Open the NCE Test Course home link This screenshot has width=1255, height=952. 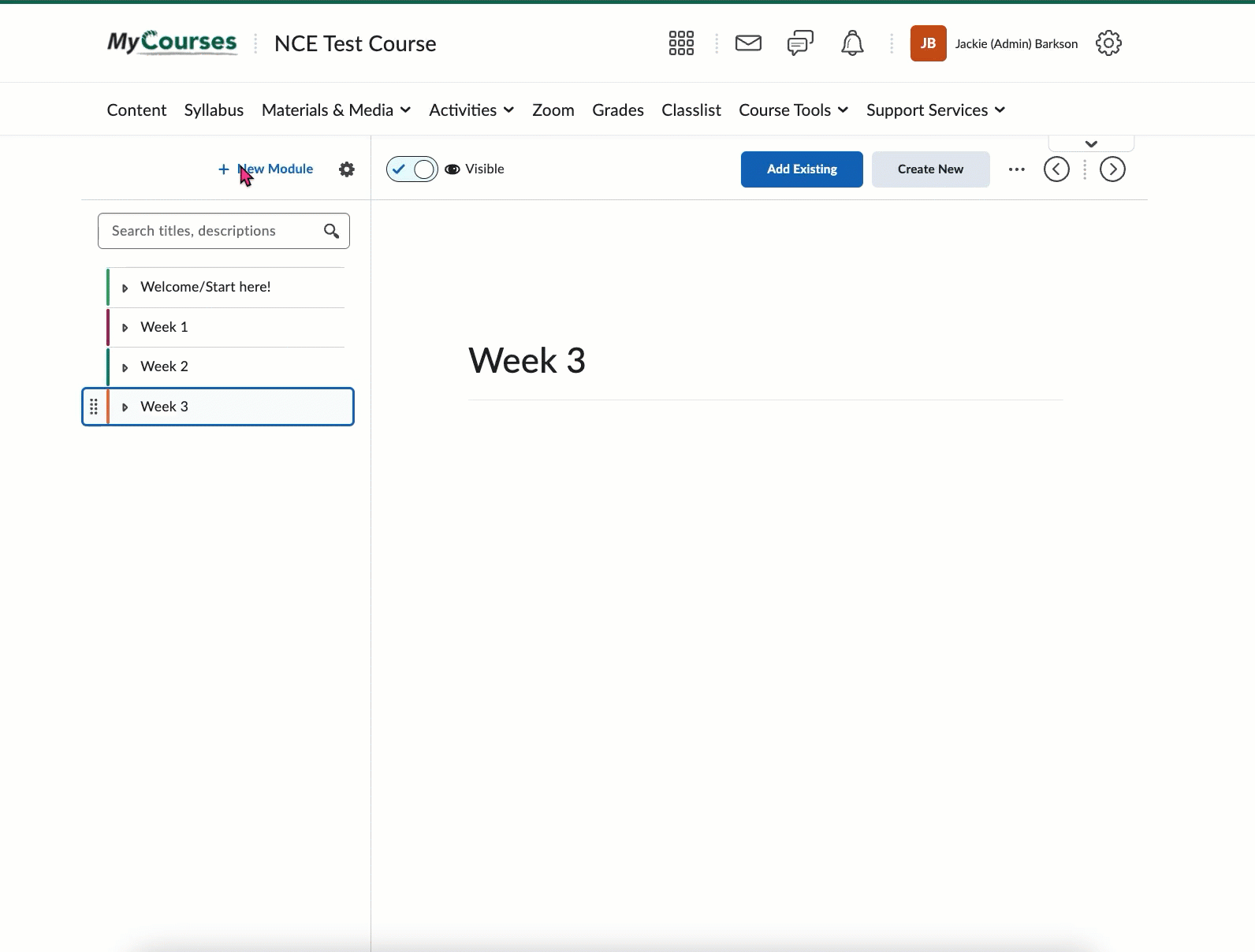coord(355,43)
